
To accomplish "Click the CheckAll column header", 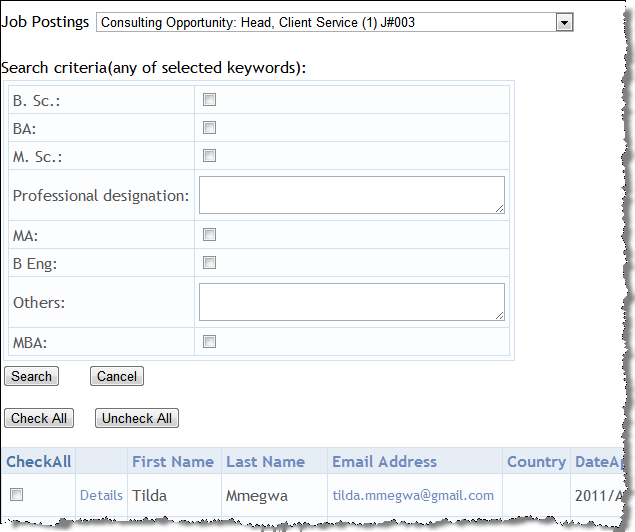I will [39, 462].
